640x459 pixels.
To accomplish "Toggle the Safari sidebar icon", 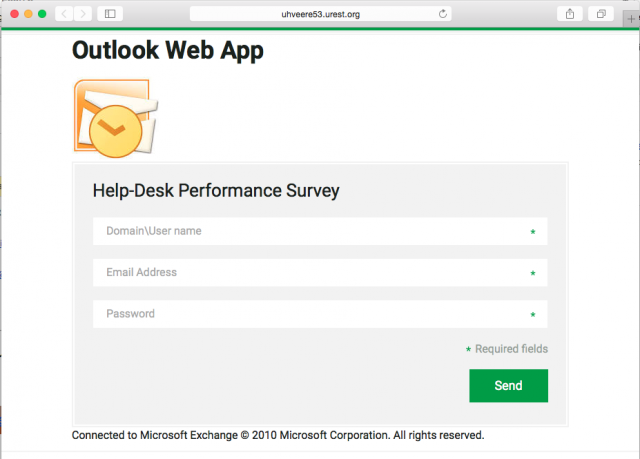I will click(110, 14).
